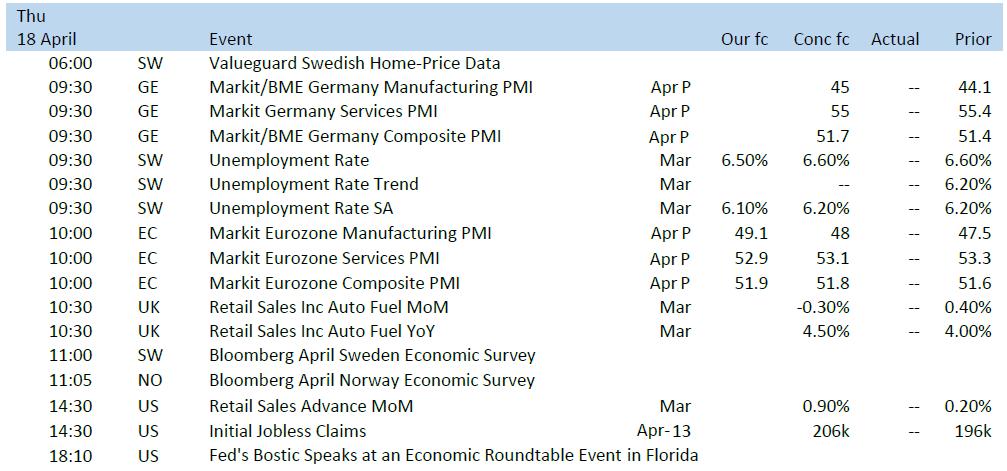
Task: Select the 'Our fc' column header
Action: point(744,39)
